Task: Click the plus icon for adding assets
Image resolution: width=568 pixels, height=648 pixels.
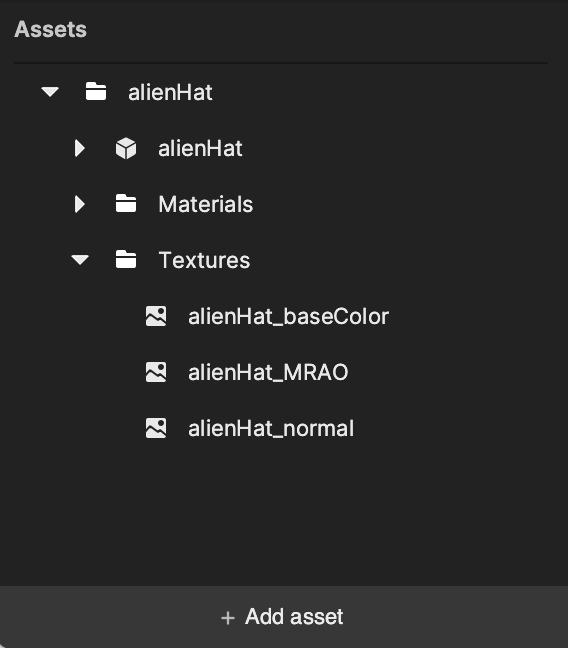Action: (x=228, y=618)
